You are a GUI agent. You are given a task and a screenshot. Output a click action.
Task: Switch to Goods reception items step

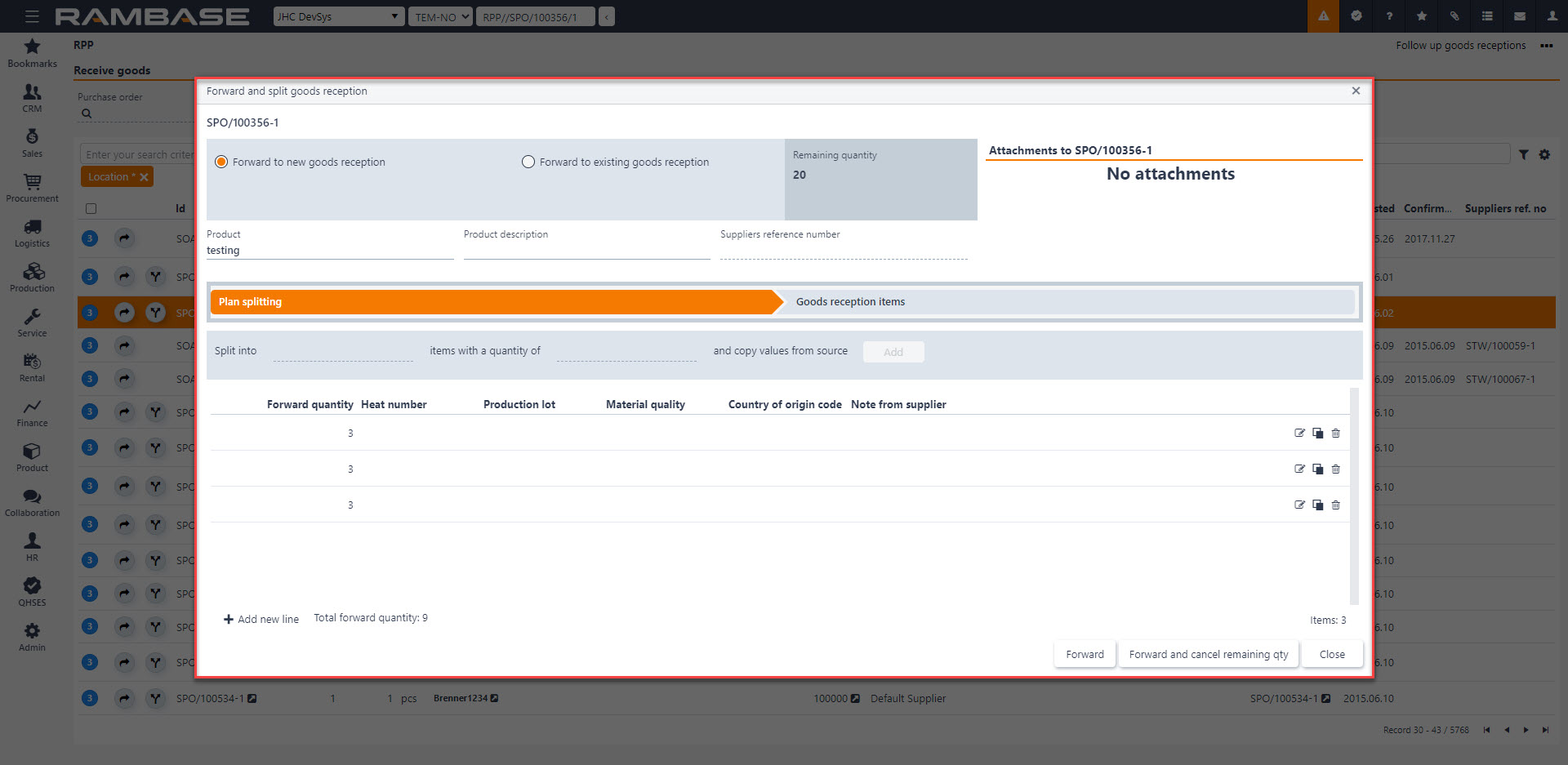click(850, 302)
